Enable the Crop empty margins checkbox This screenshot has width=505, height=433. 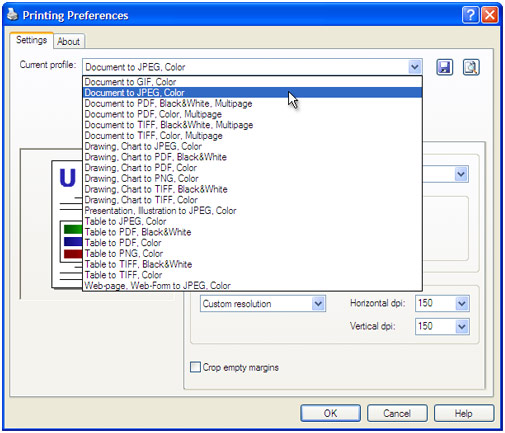195,367
